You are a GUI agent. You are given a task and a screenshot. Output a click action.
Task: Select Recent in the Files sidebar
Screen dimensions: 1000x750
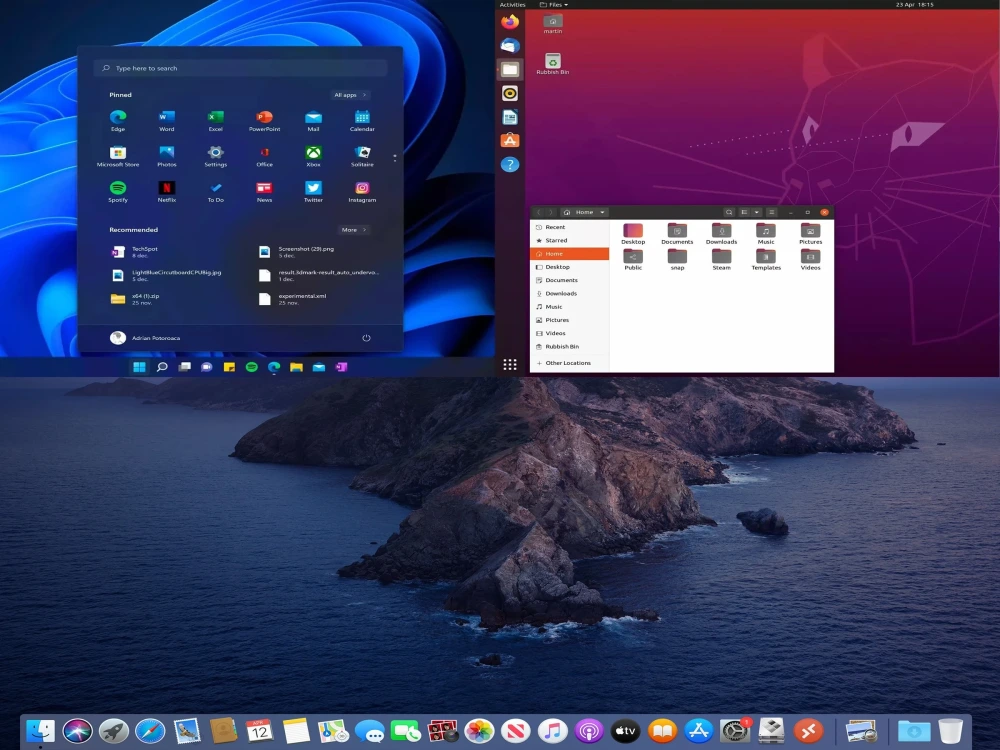coord(570,227)
